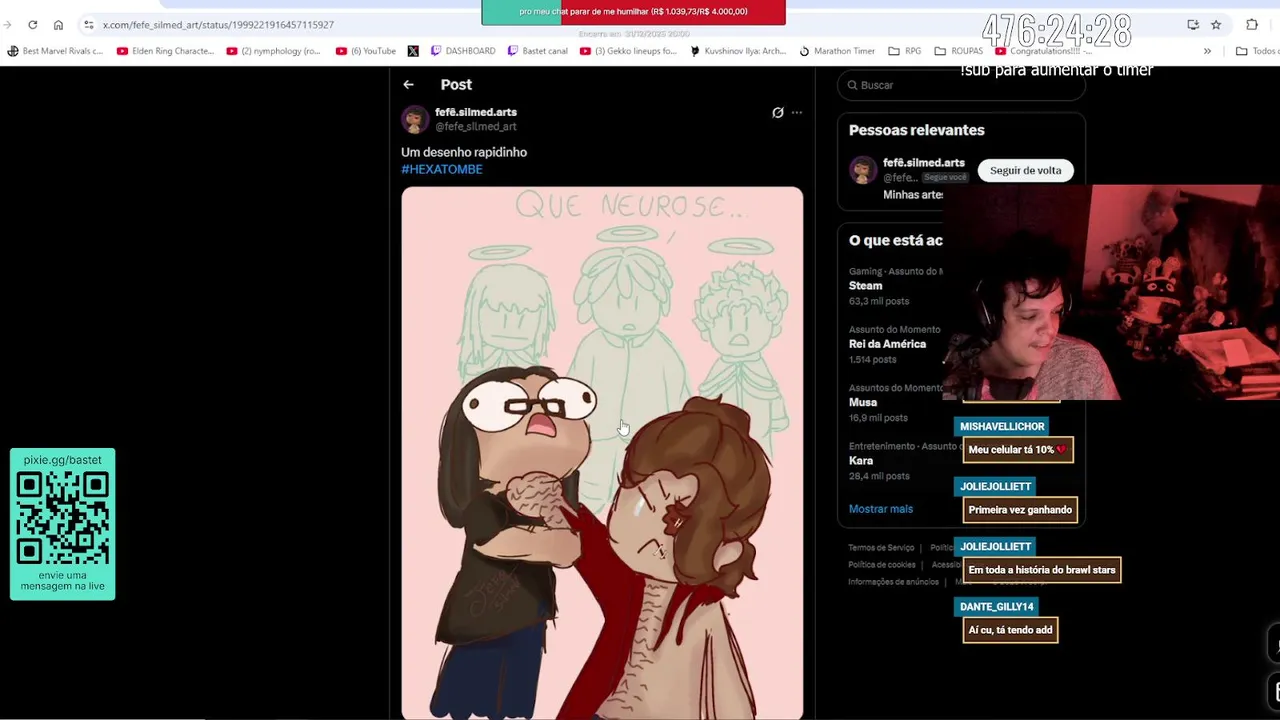Open the Best Marvel Rivals bookmark
Viewport: 1280px width, 720px height.
[x=55, y=51]
